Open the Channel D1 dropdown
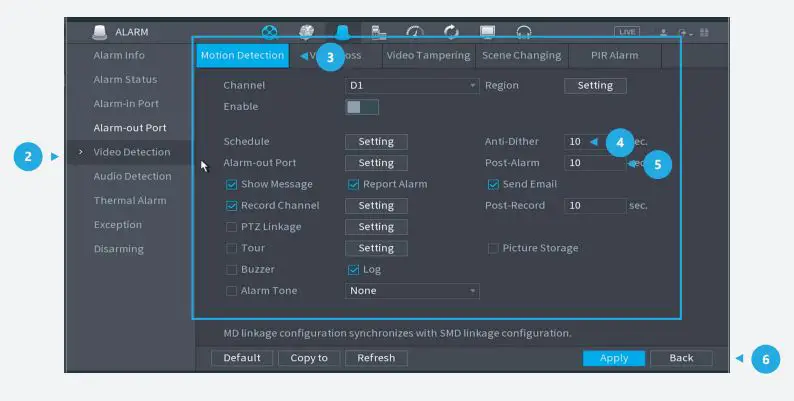 click(x=412, y=86)
